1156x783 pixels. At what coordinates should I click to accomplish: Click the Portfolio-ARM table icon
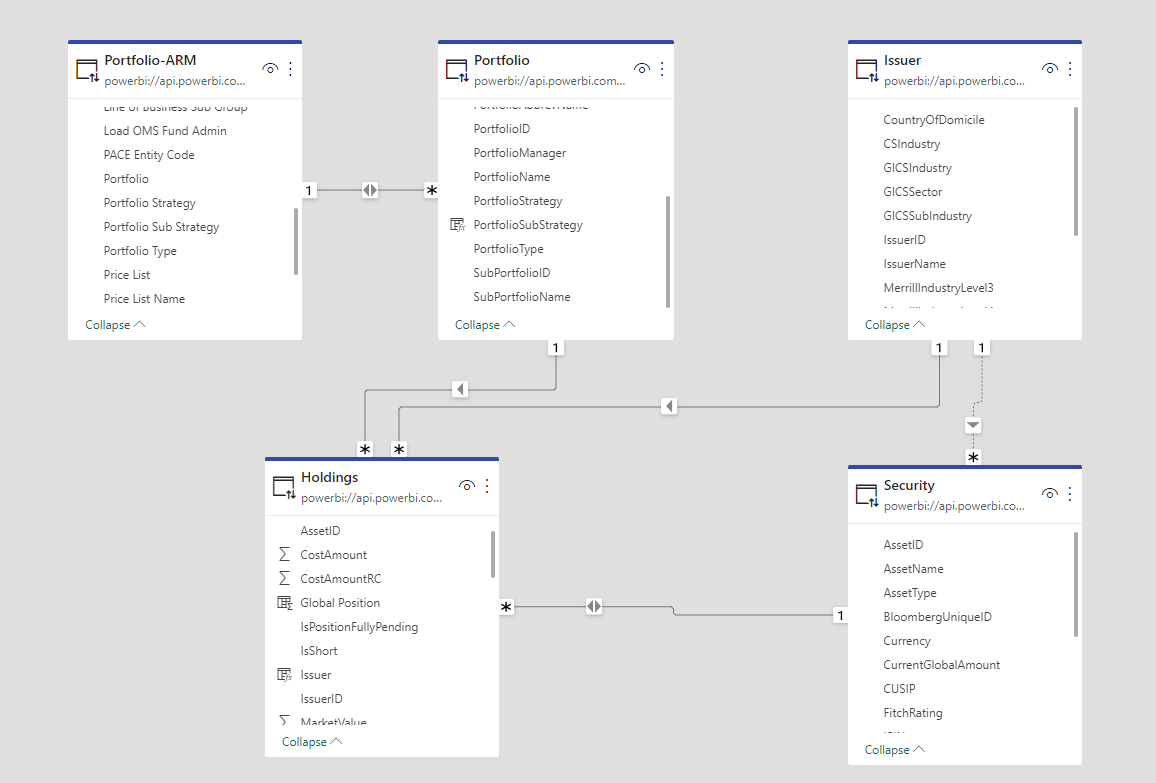tap(87, 70)
